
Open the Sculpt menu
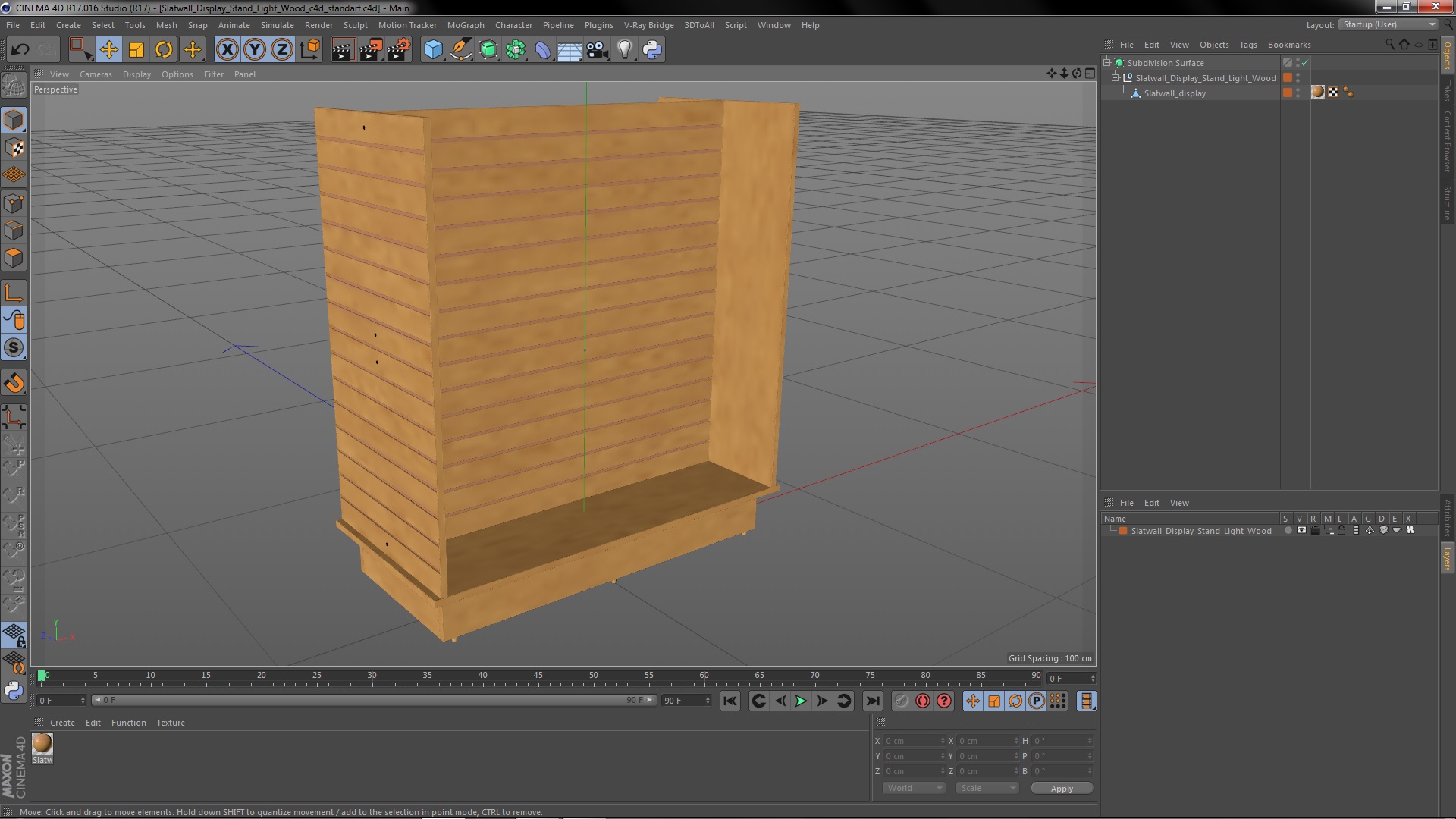click(355, 25)
